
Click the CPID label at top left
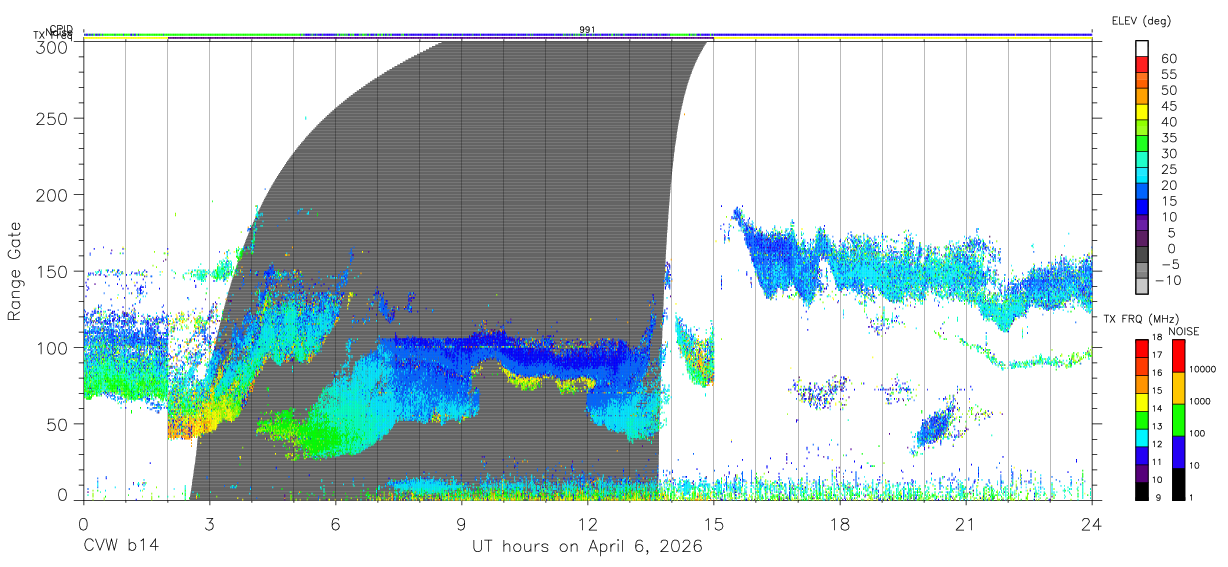61,29
